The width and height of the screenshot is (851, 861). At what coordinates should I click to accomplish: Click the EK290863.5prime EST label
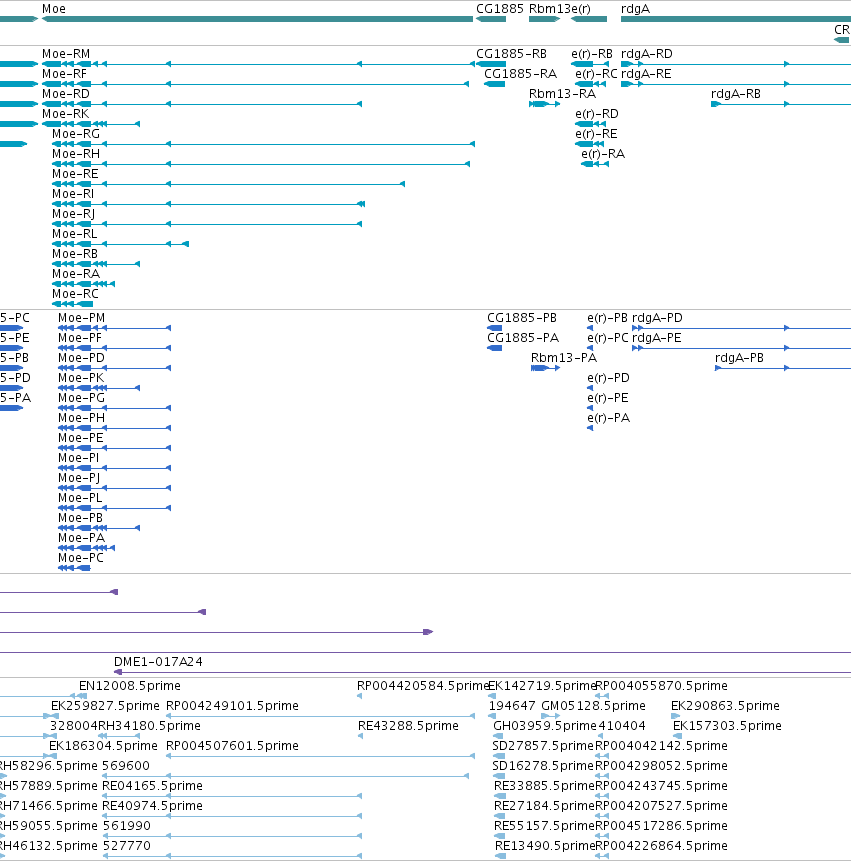click(x=725, y=706)
